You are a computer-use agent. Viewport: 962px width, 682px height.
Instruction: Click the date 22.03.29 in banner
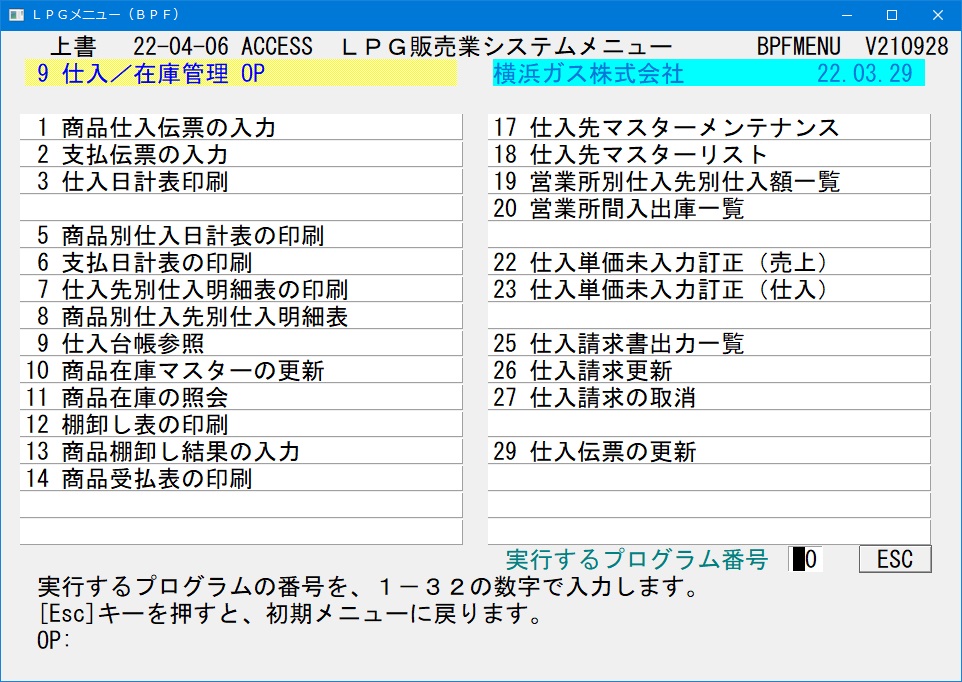[864, 73]
